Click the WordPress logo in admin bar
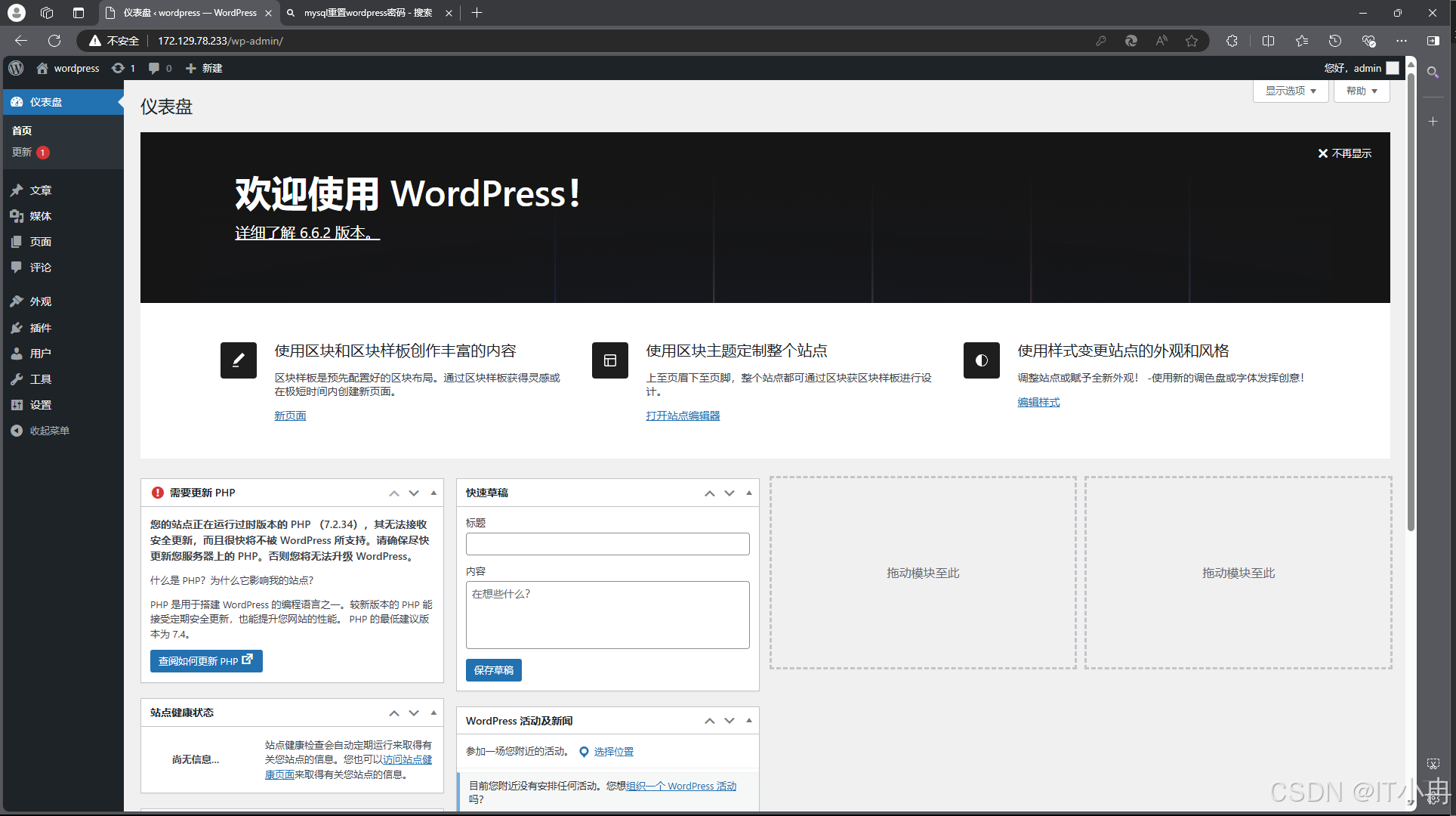Image resolution: width=1456 pixels, height=816 pixels. pyautogui.click(x=16, y=68)
